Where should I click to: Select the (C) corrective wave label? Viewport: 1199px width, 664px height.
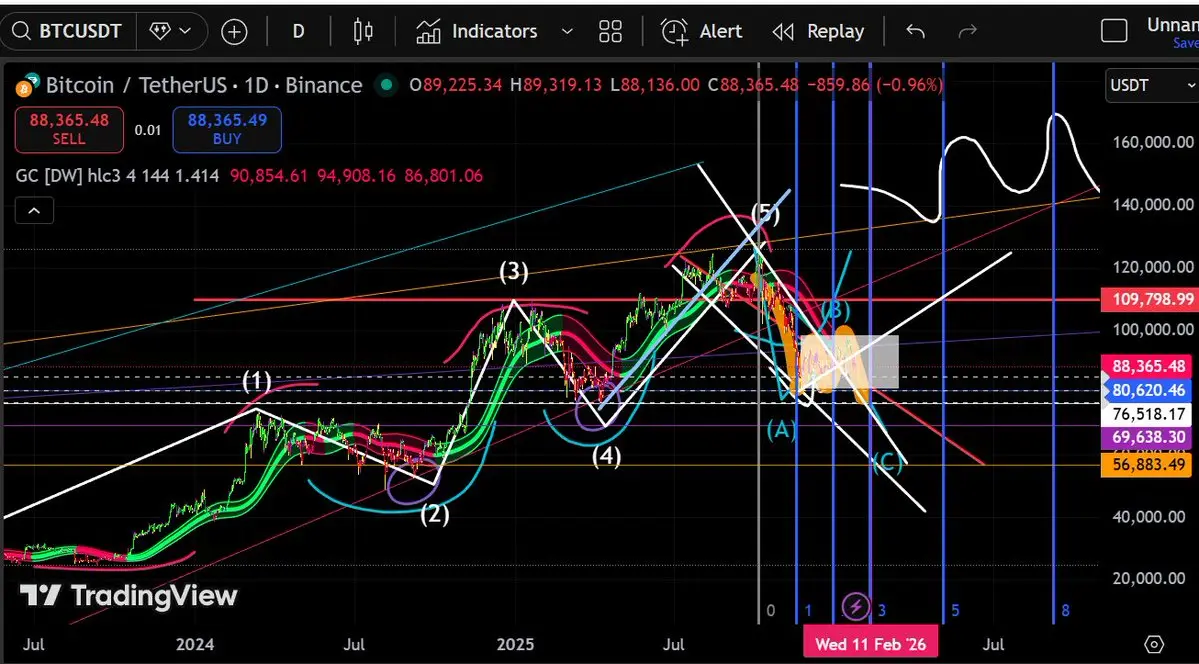(887, 462)
